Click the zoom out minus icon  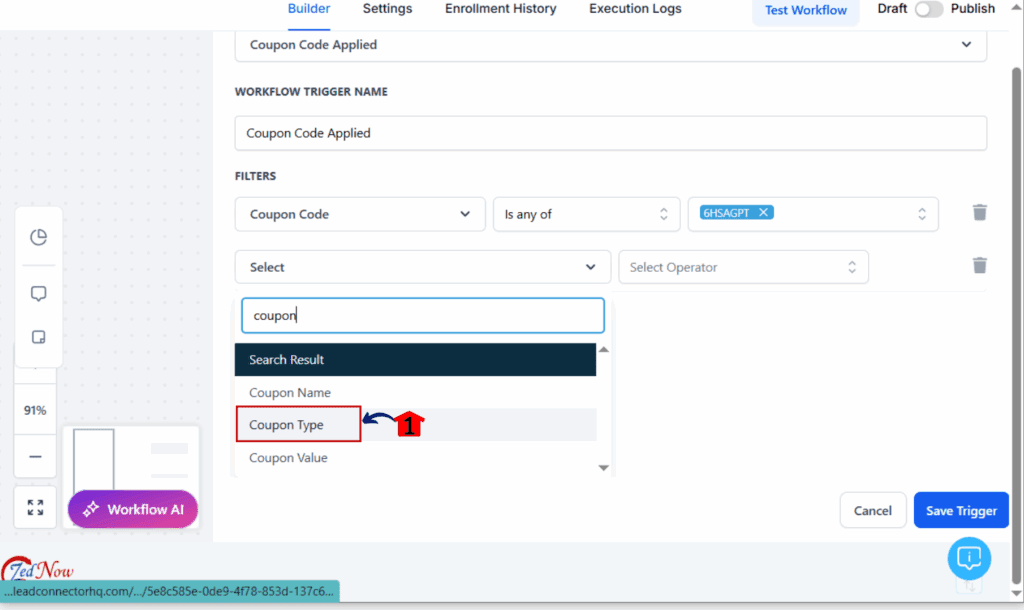(x=35, y=457)
